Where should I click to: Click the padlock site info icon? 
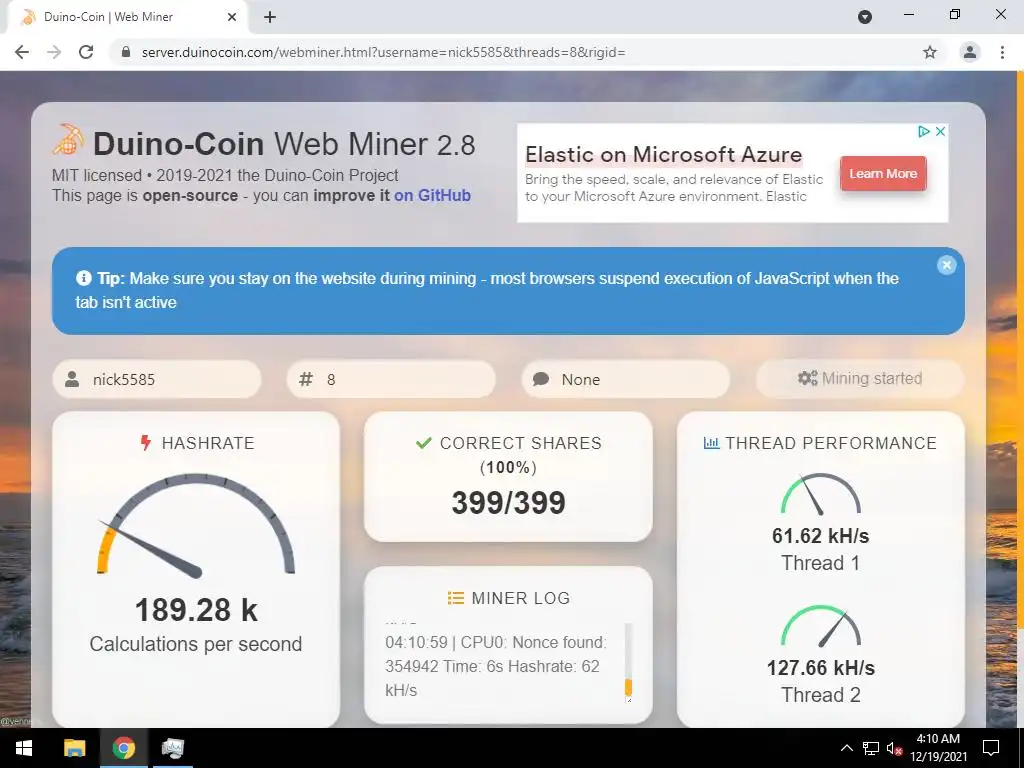tap(126, 52)
